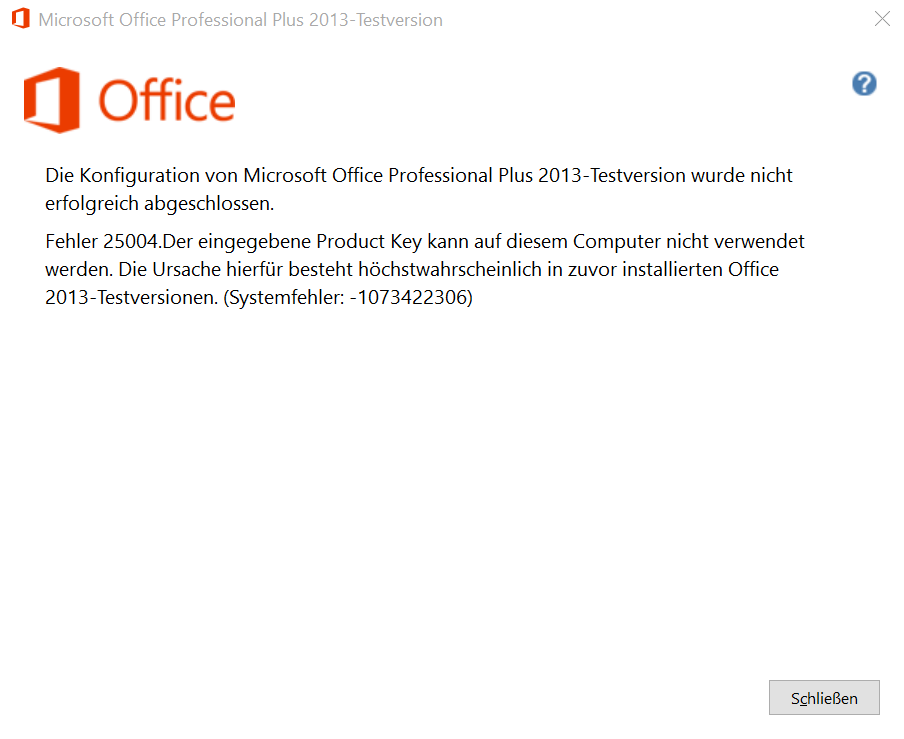Click the words "Die Konfiguration von"
Screen dimensions: 904x739
(x=141, y=175)
